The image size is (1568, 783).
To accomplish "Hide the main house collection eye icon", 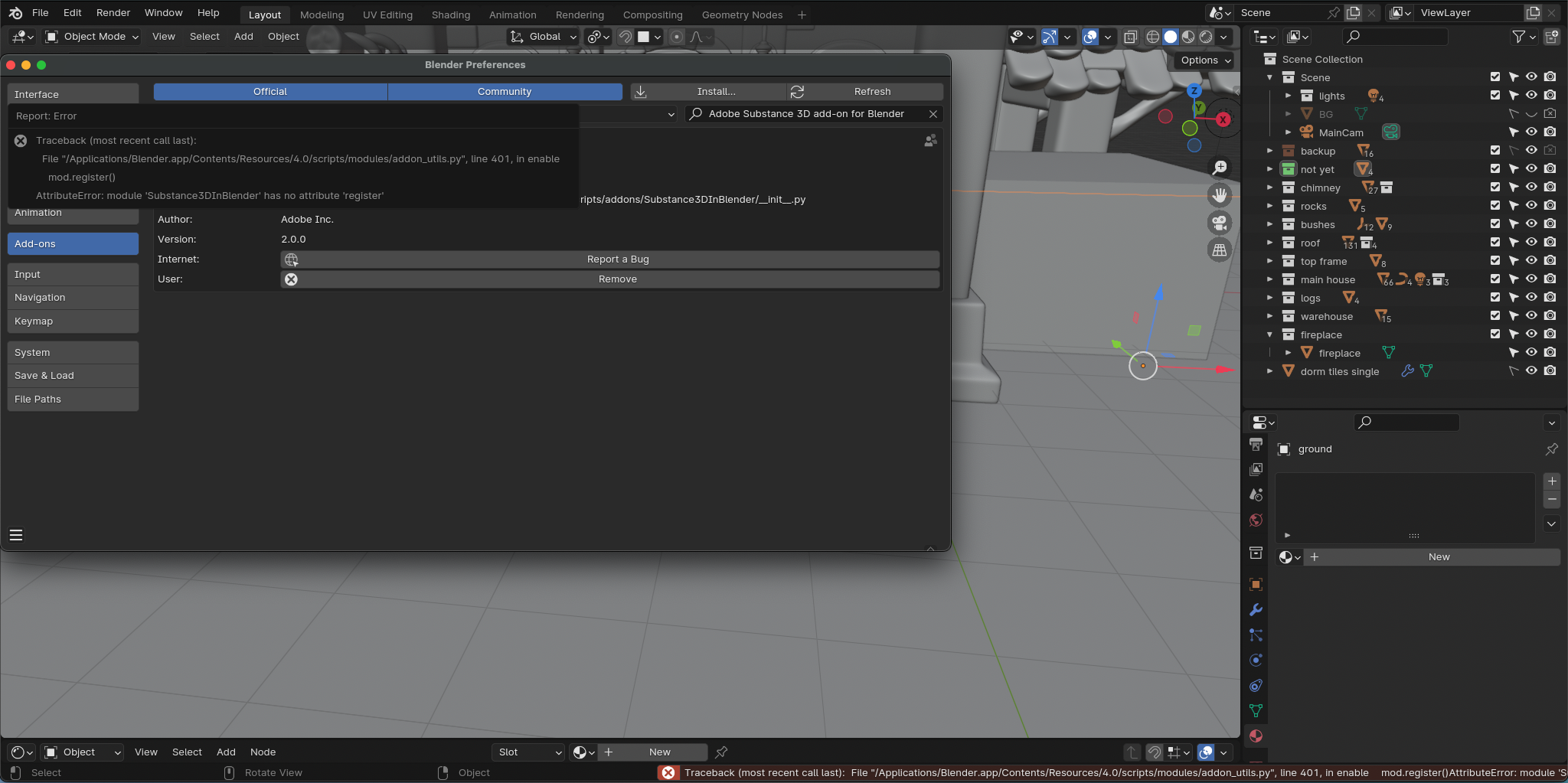I will tap(1532, 279).
